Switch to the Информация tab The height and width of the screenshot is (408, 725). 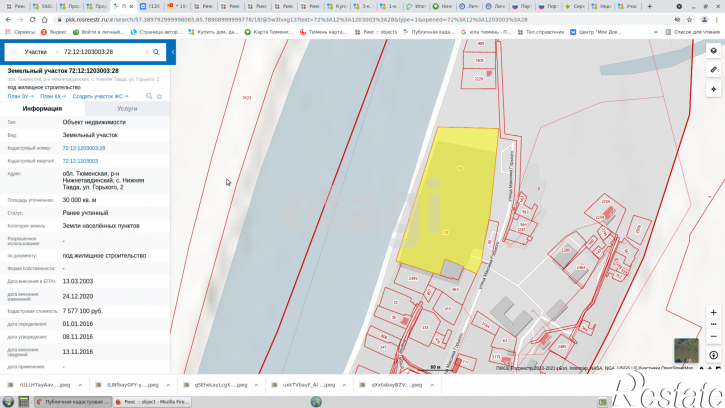(43, 108)
